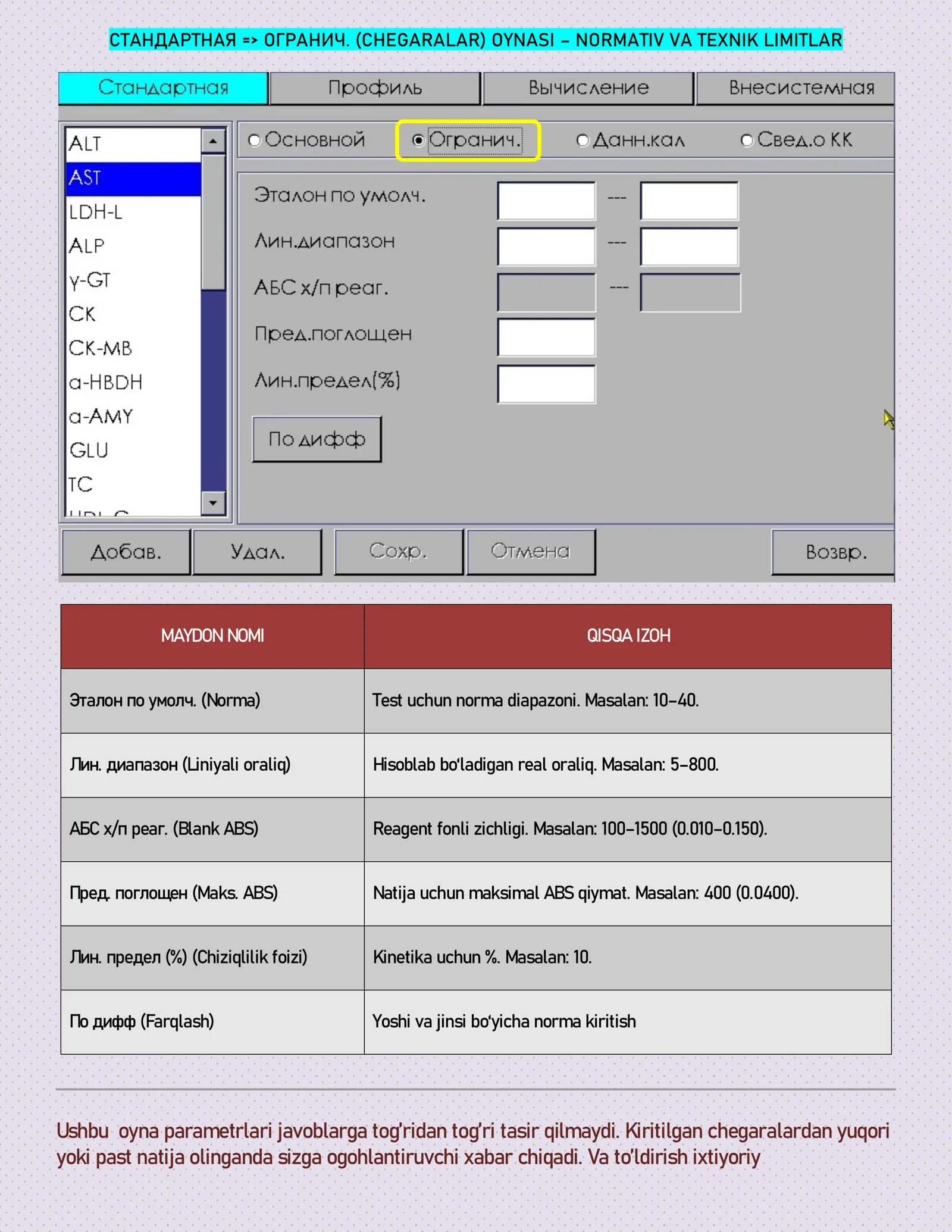Switch to the Профиль tab
Screen dimensions: 952x1232
coord(375,88)
